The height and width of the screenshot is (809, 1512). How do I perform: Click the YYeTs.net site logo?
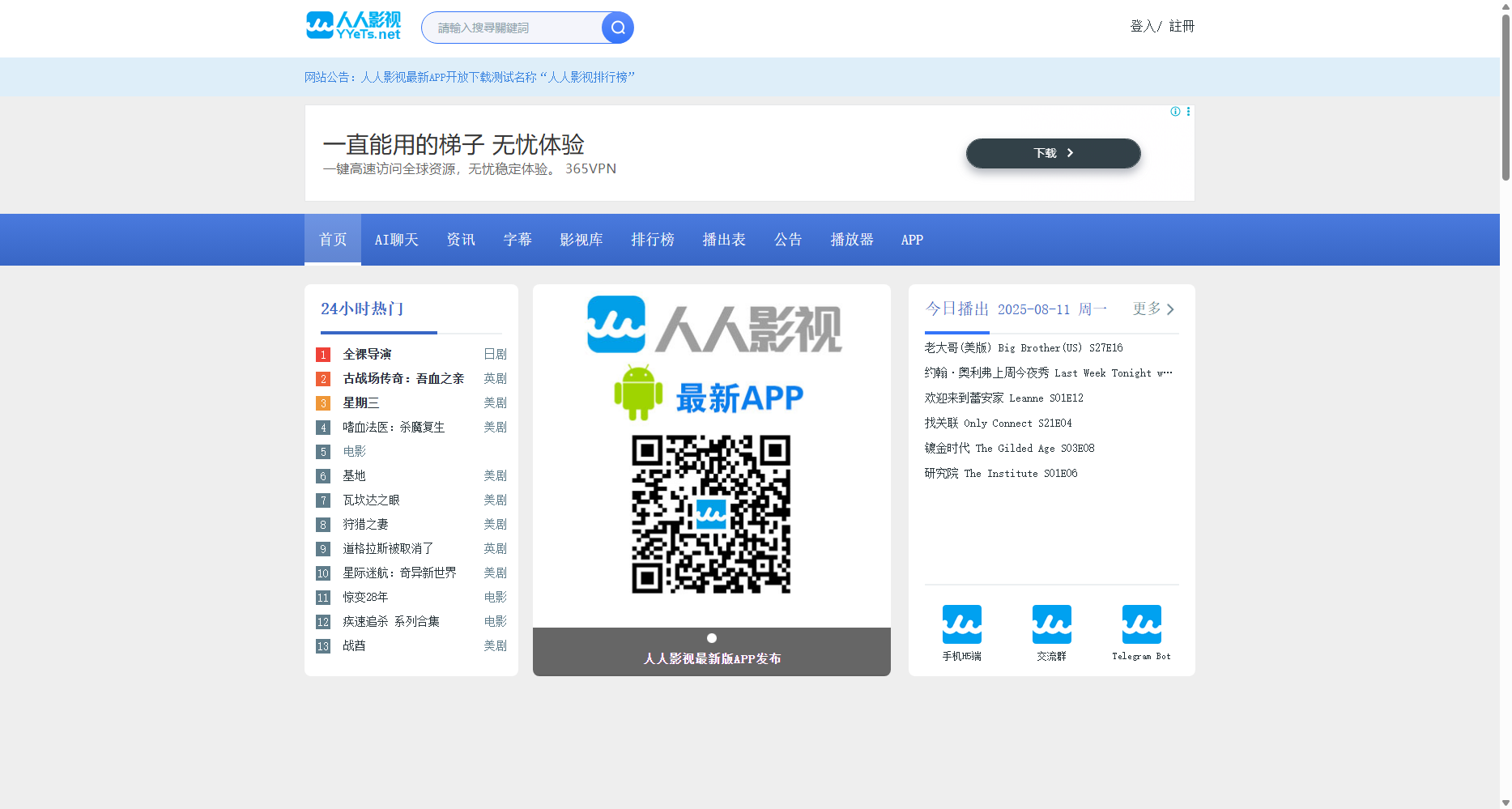point(353,26)
